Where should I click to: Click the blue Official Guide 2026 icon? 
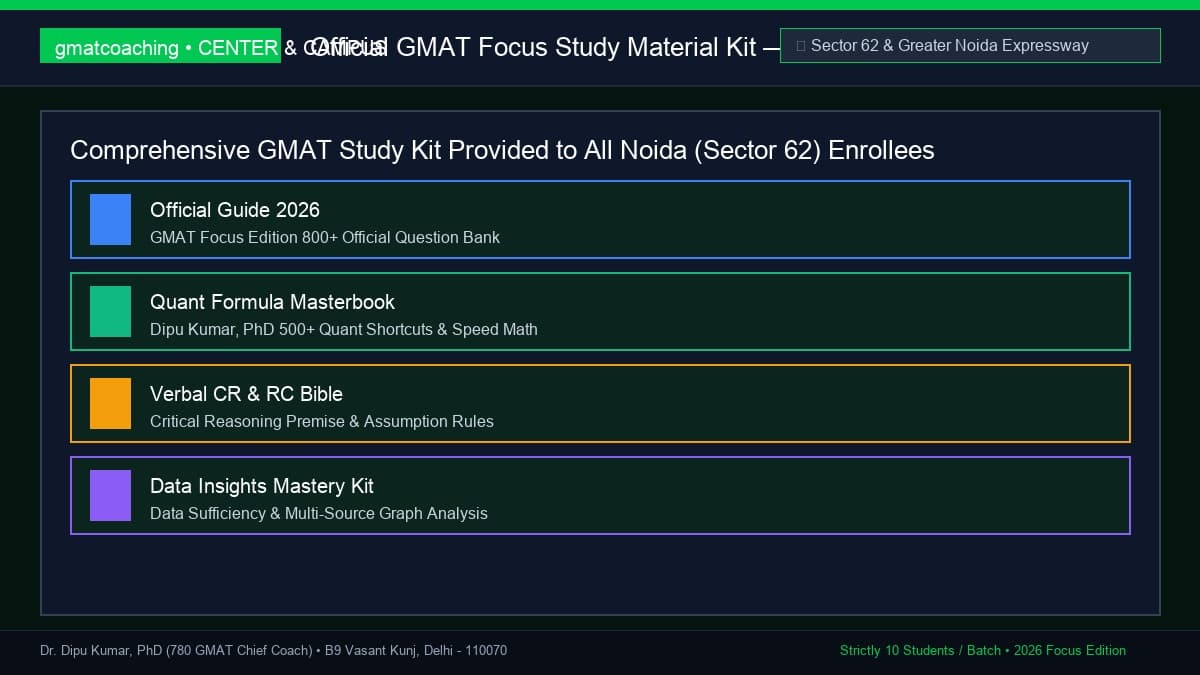pos(110,219)
